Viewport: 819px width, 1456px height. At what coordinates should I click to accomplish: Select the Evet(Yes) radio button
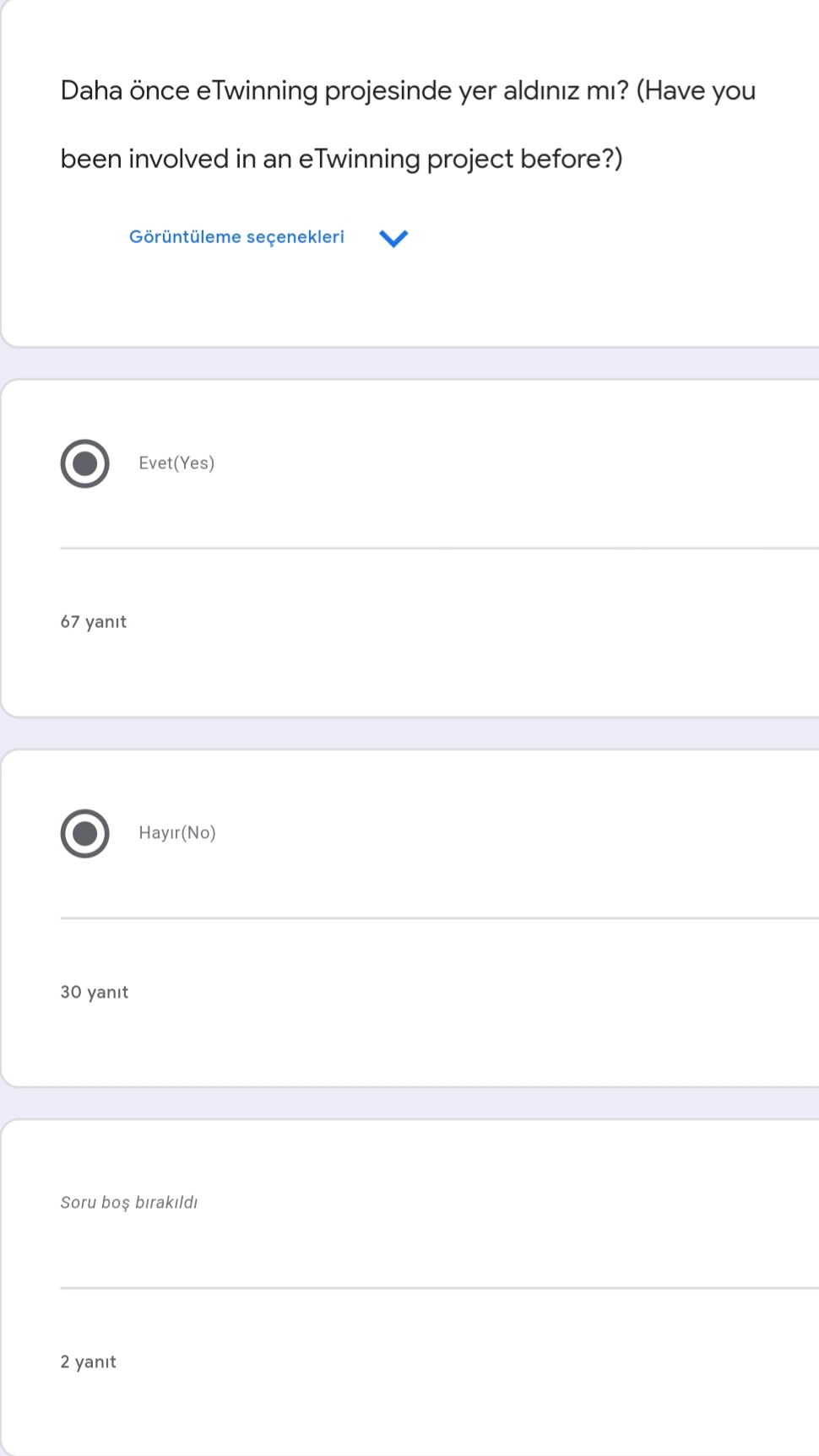click(x=84, y=463)
